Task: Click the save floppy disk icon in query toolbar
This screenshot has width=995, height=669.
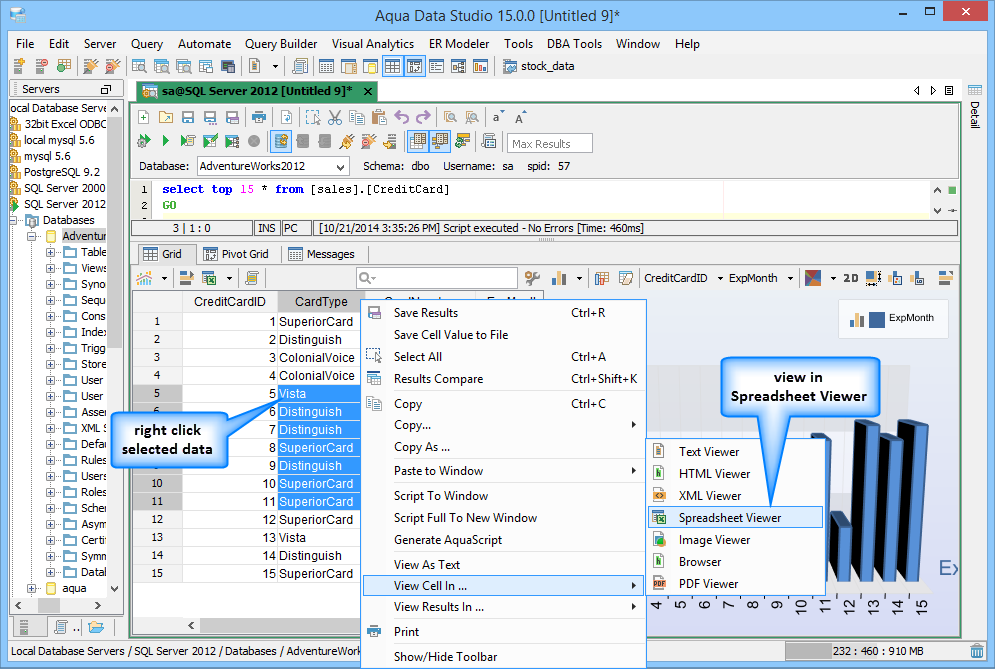Action: pyautogui.click(x=188, y=117)
